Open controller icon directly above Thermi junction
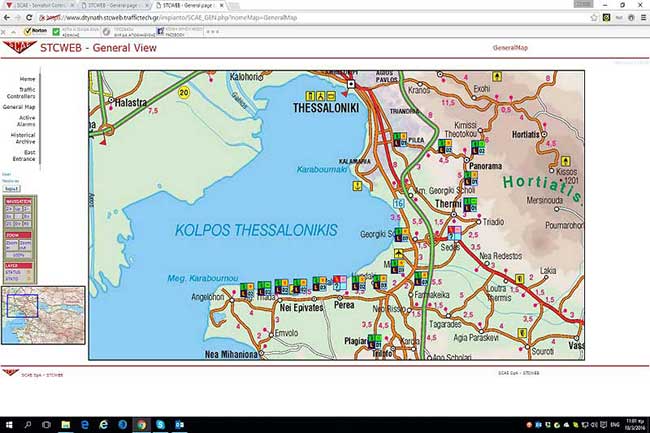This screenshot has height=433, width=650. [x=470, y=204]
